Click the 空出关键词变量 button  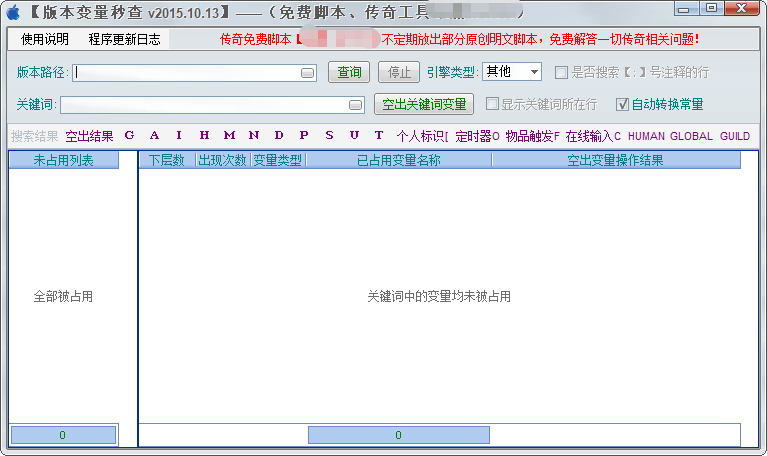tap(424, 104)
